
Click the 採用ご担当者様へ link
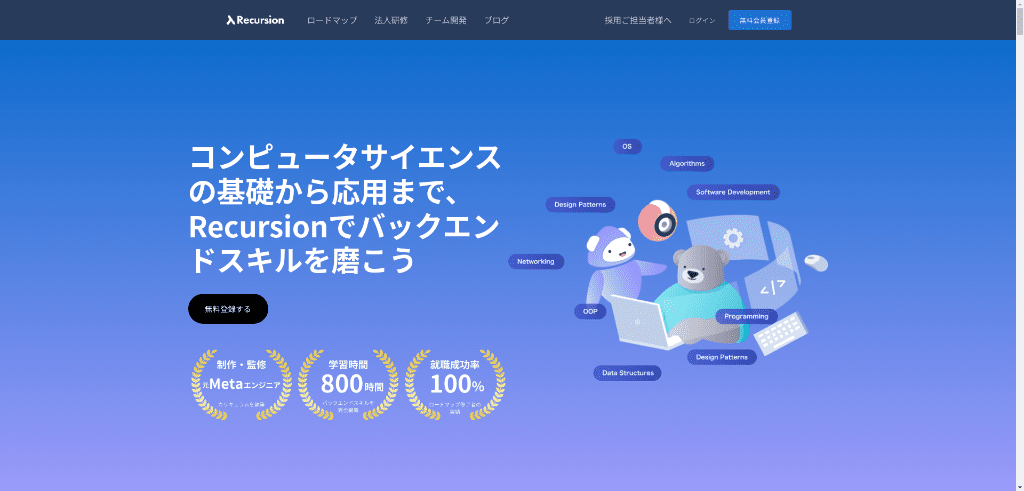click(638, 20)
